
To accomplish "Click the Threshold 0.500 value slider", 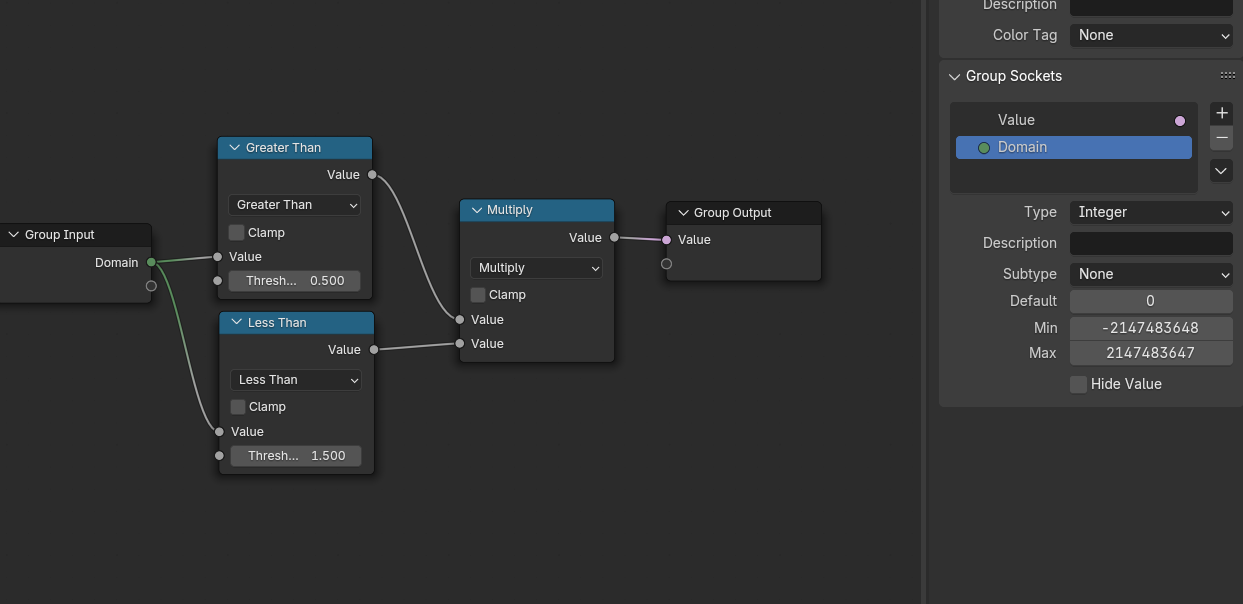I will coord(295,281).
